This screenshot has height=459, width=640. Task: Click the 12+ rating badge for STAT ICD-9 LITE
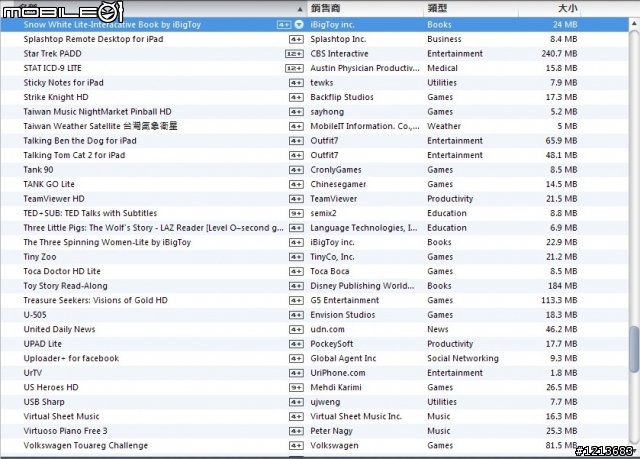click(x=294, y=69)
